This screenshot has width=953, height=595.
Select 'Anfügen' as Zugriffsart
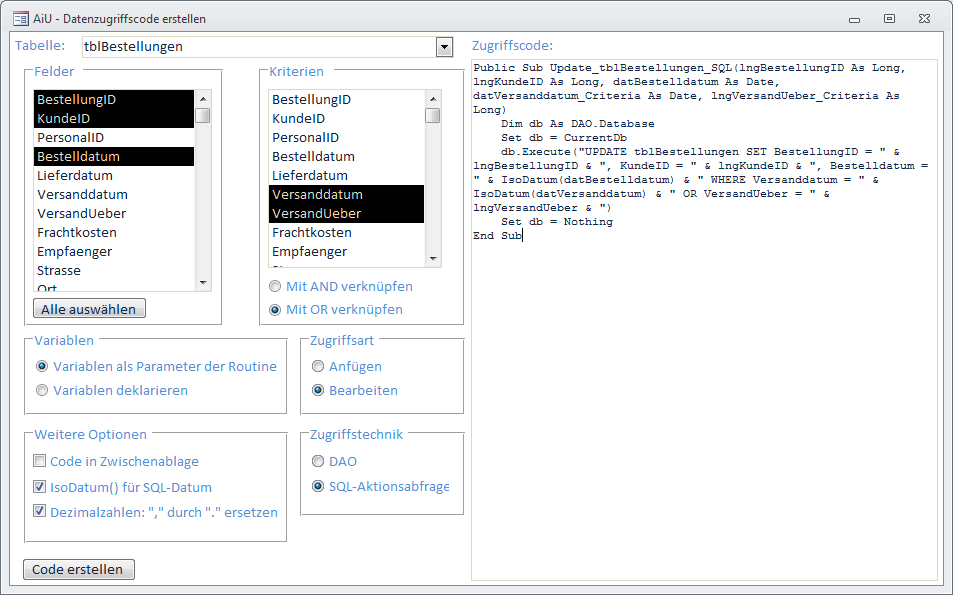(318, 366)
